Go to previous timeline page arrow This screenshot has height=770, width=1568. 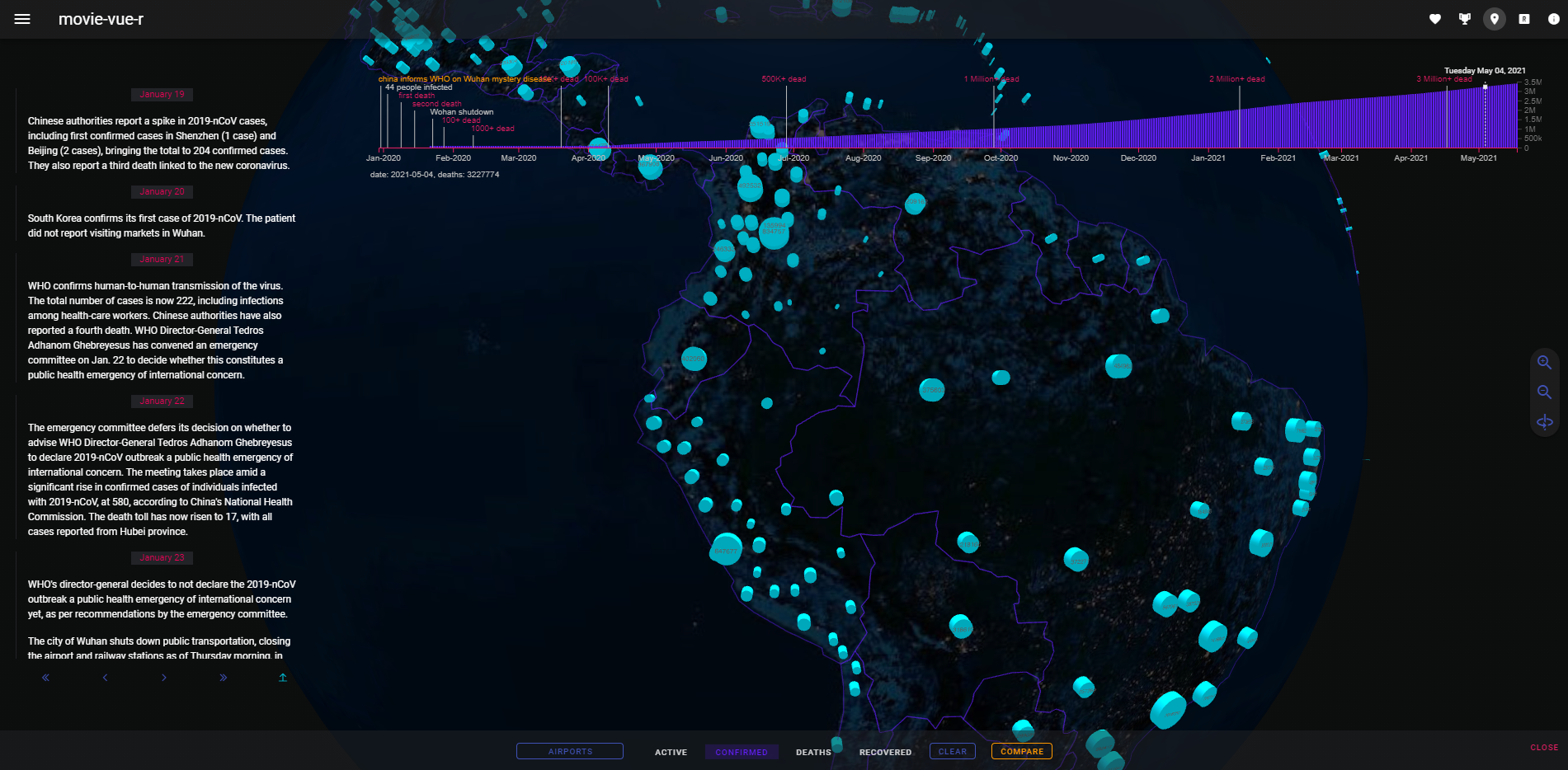(x=105, y=678)
